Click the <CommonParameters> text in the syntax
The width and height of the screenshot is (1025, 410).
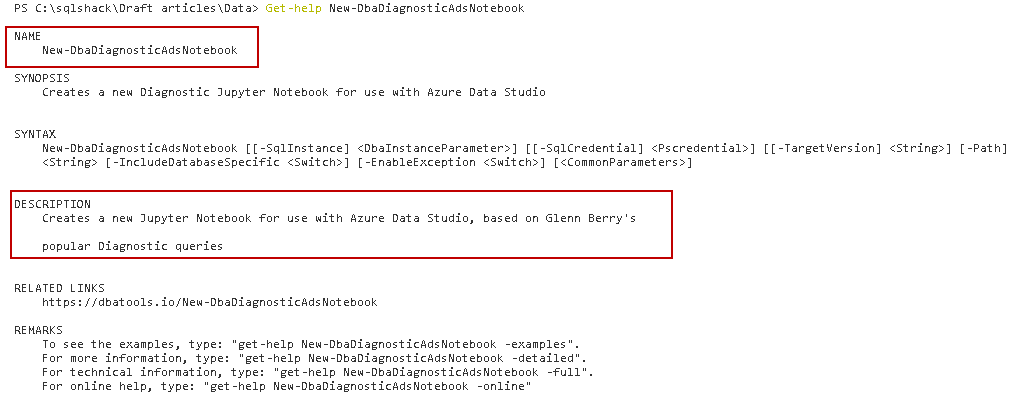(x=621, y=162)
